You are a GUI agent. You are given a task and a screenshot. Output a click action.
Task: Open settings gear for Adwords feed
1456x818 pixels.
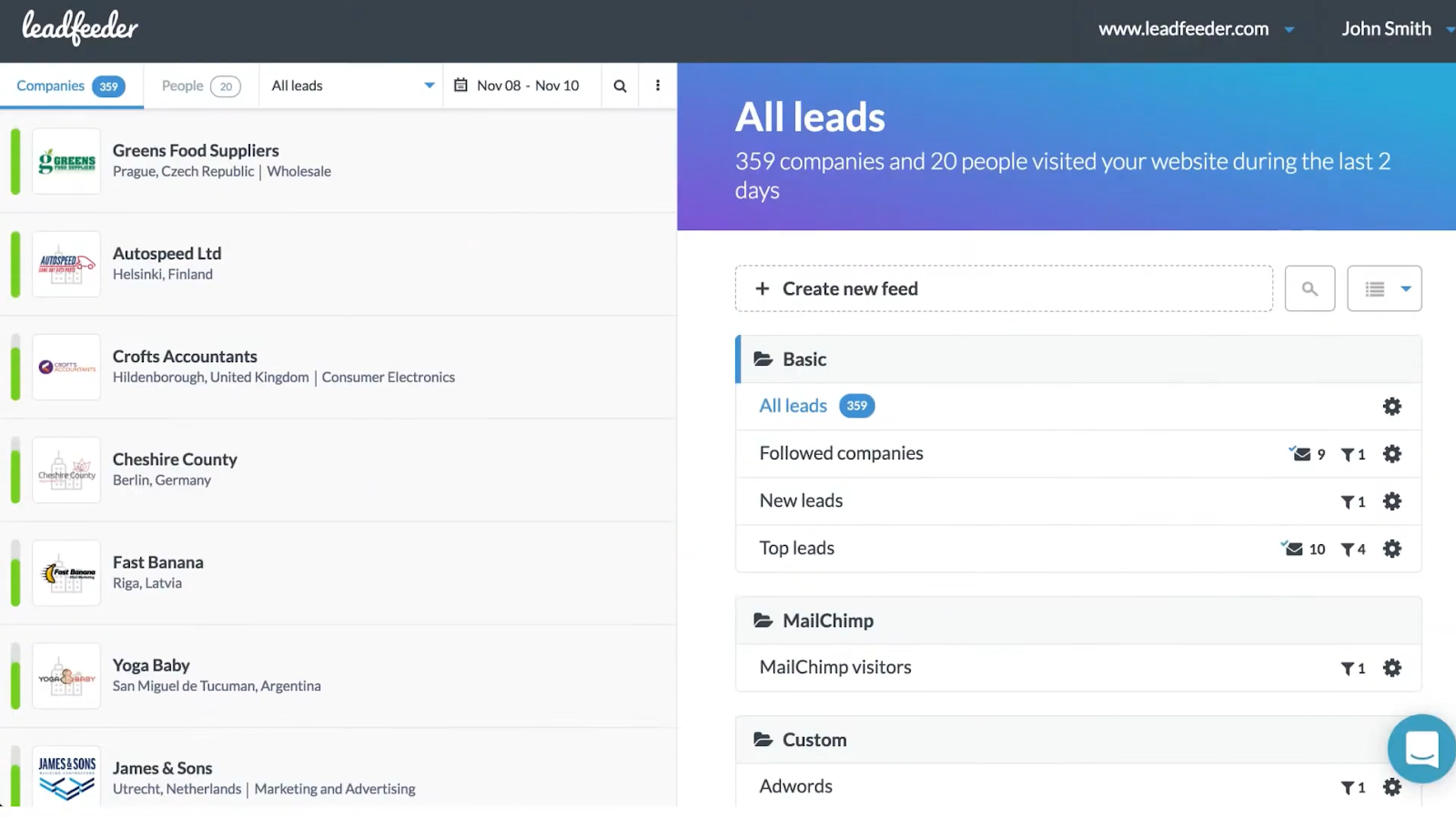click(x=1391, y=787)
